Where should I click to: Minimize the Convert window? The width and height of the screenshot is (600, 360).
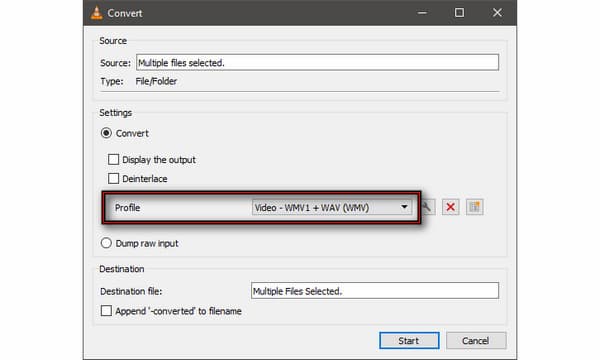(x=422, y=13)
